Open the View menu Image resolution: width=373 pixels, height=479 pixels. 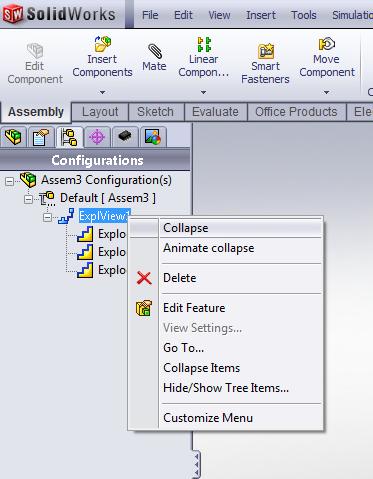(x=219, y=15)
